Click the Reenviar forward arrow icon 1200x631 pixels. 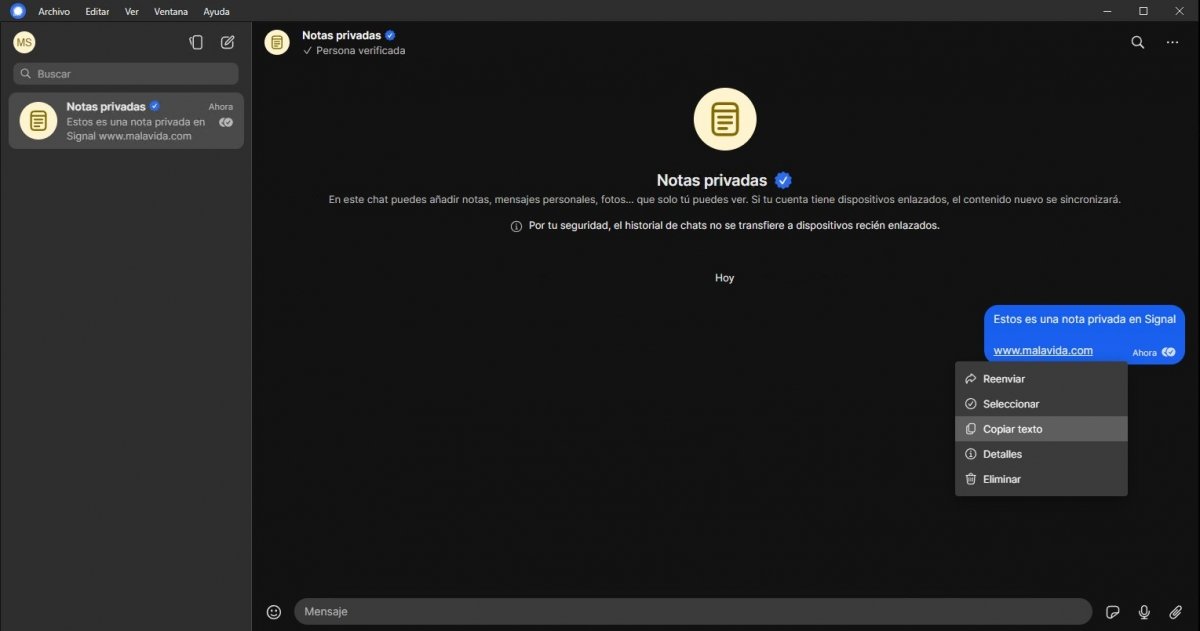[970, 379]
